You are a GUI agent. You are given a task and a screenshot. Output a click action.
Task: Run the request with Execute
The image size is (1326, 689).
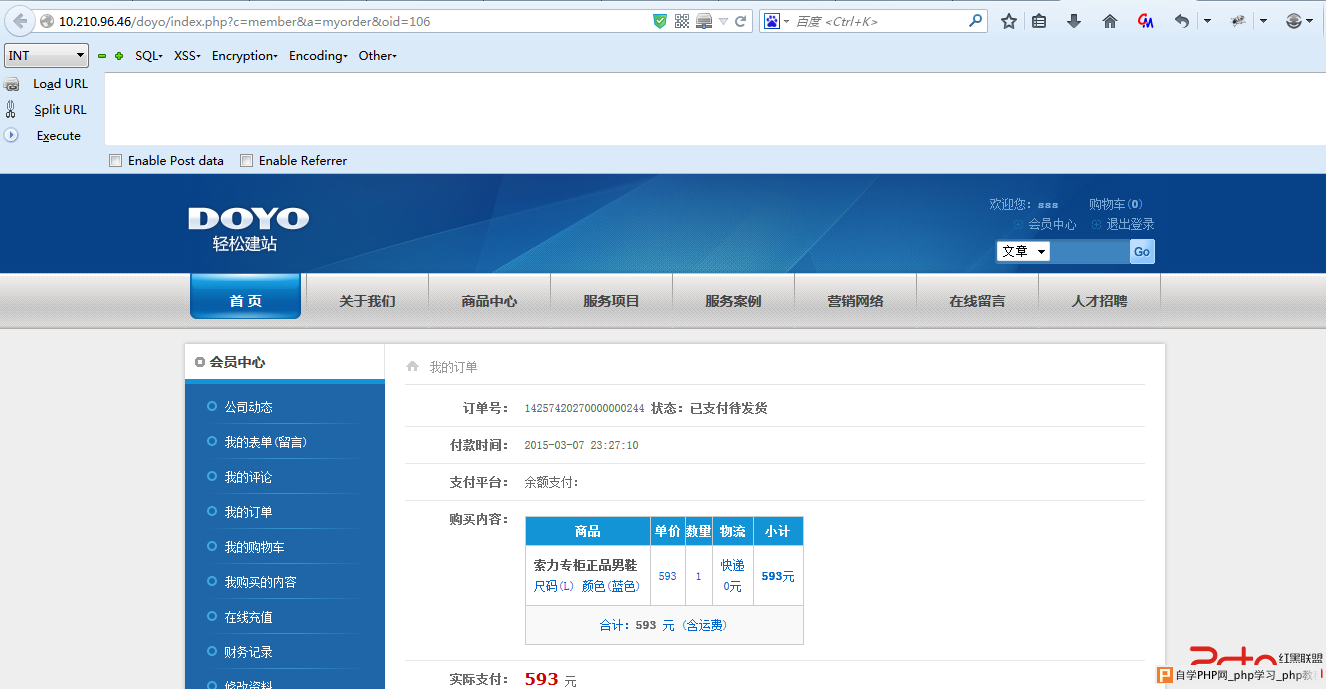59,136
